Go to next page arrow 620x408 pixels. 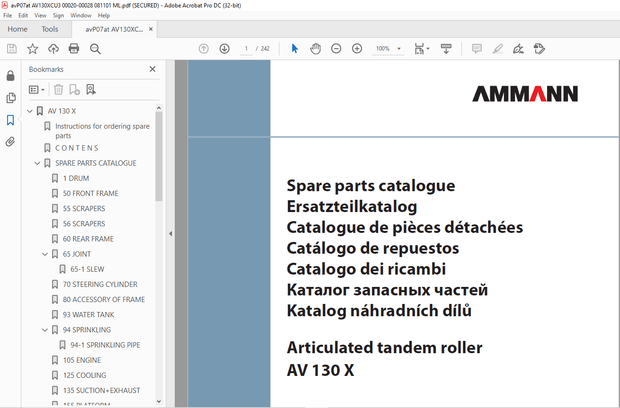click(x=225, y=49)
